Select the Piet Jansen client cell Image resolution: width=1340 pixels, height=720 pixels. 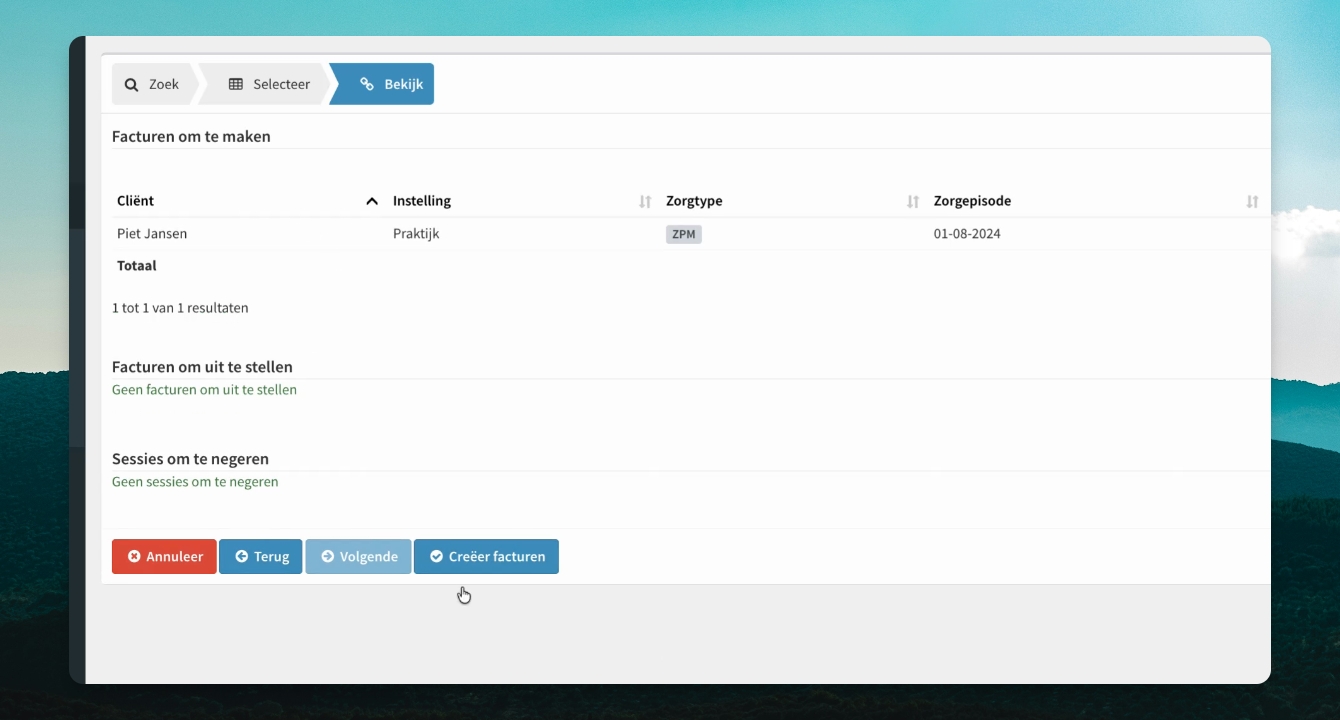(x=152, y=234)
